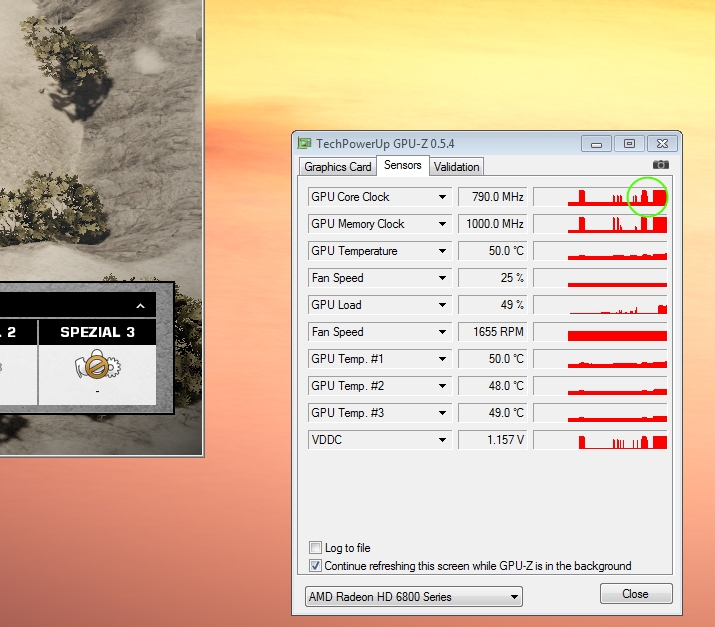Select the Sensors tab

tap(403, 165)
